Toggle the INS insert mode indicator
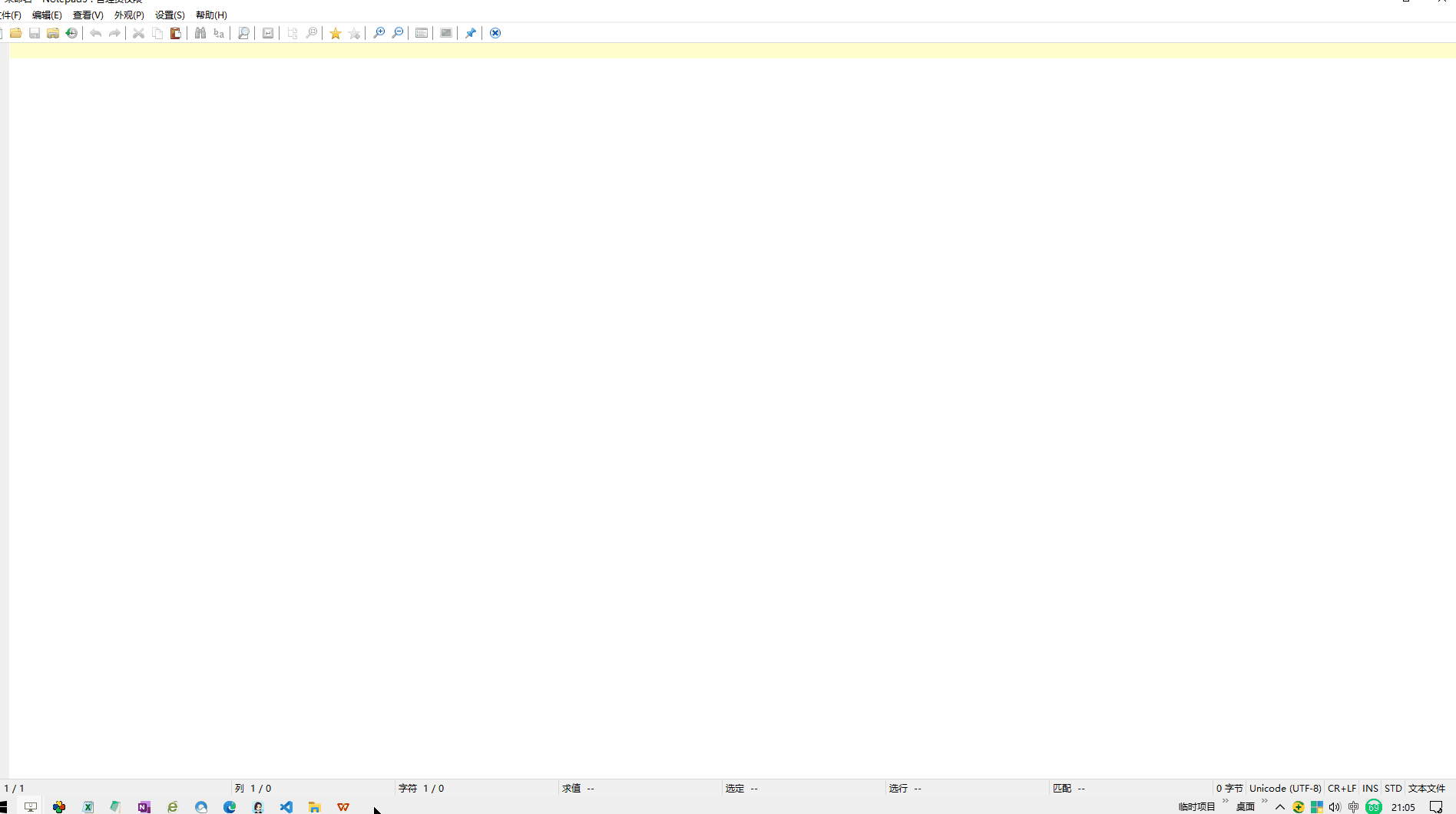This screenshot has height=814, width=1456. pos(1370,788)
